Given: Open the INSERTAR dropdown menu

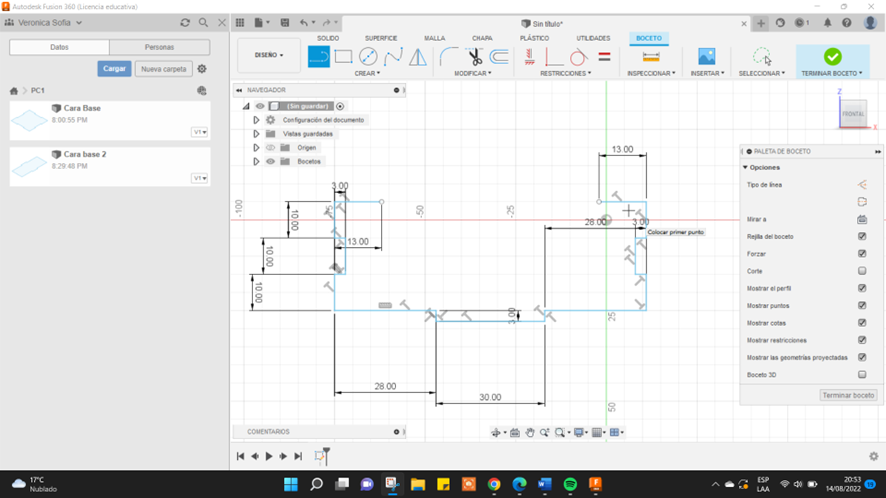Looking at the screenshot, I should (x=707, y=73).
